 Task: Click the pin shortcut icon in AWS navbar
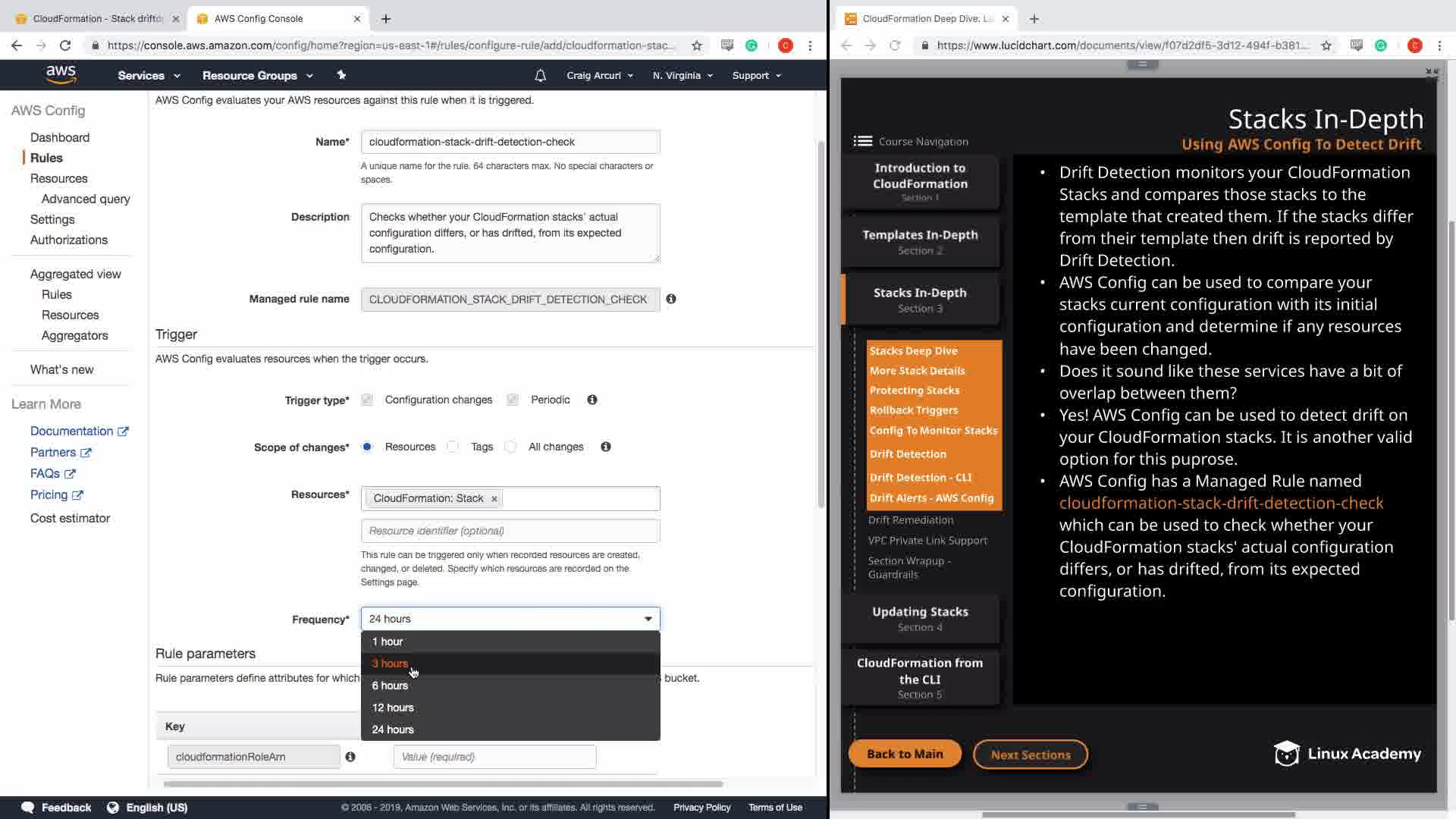341,75
